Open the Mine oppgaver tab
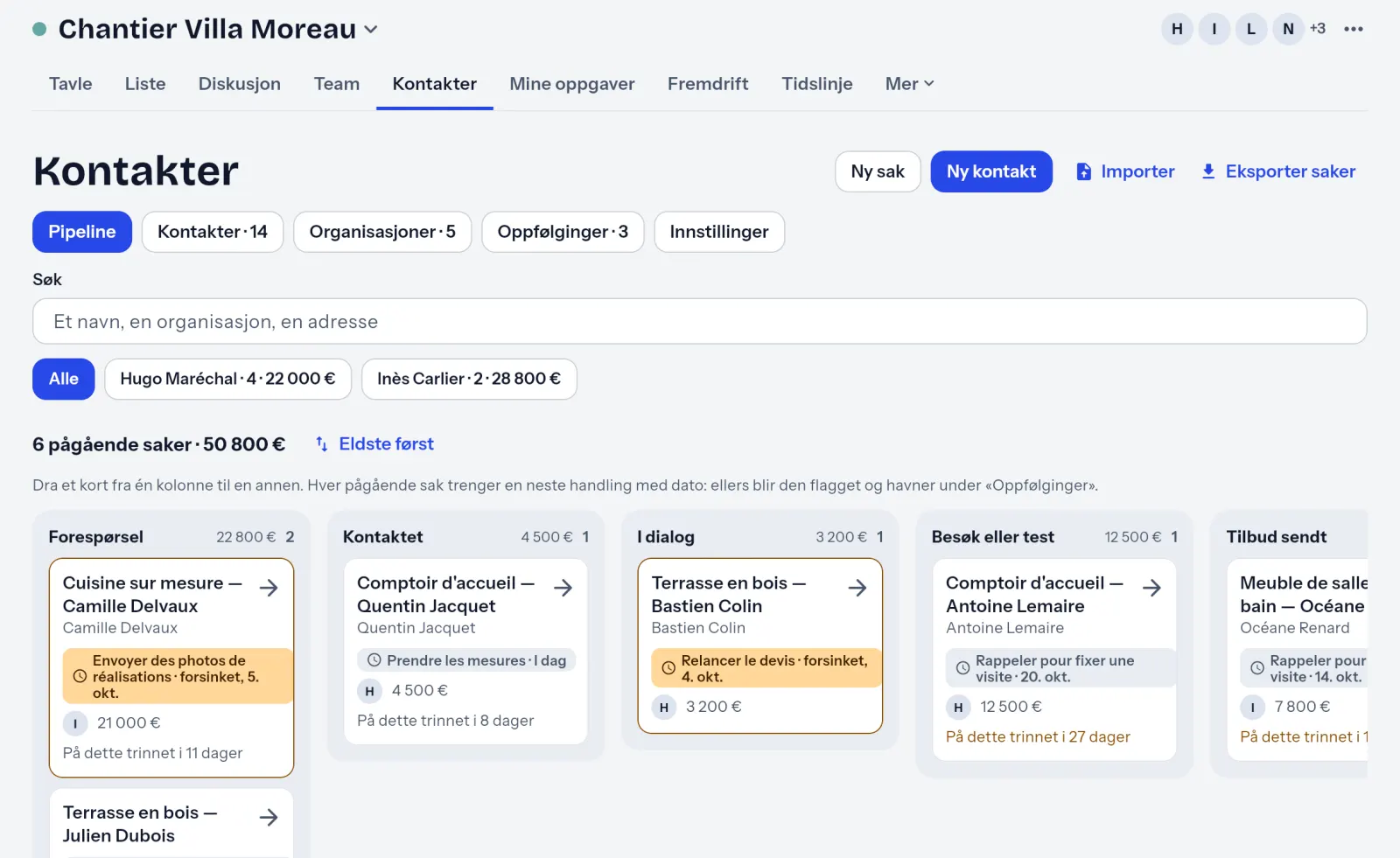This screenshot has width=1400, height=858. point(572,84)
